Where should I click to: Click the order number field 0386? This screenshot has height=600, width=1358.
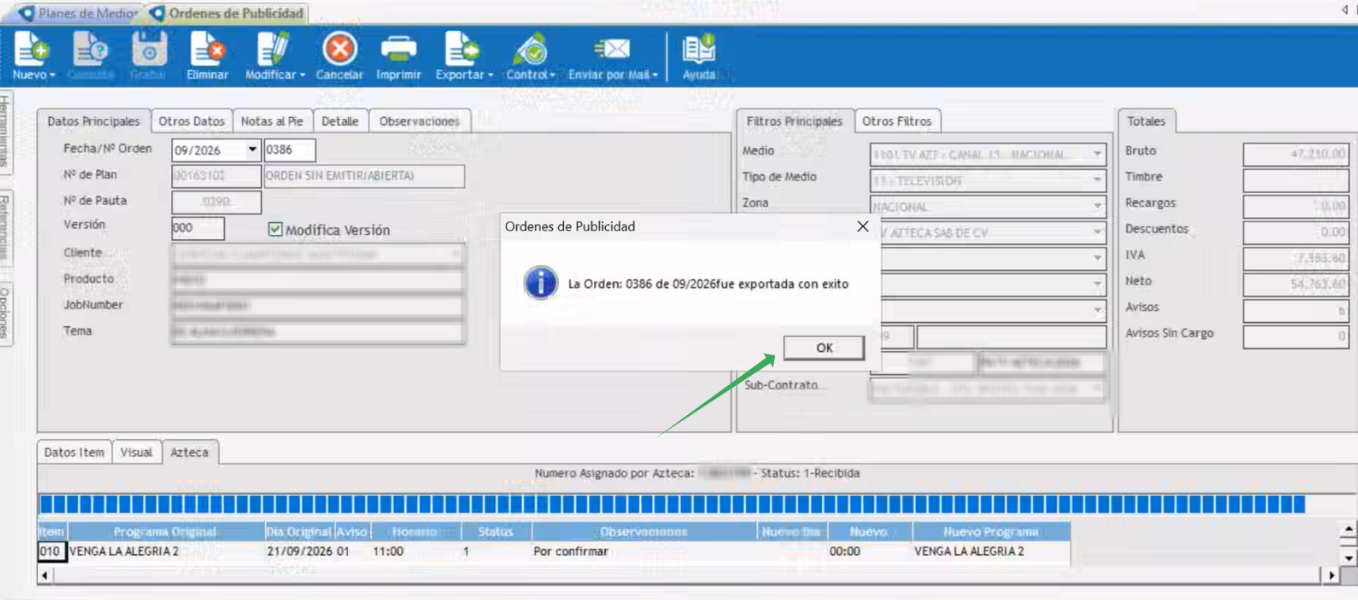tap(290, 150)
